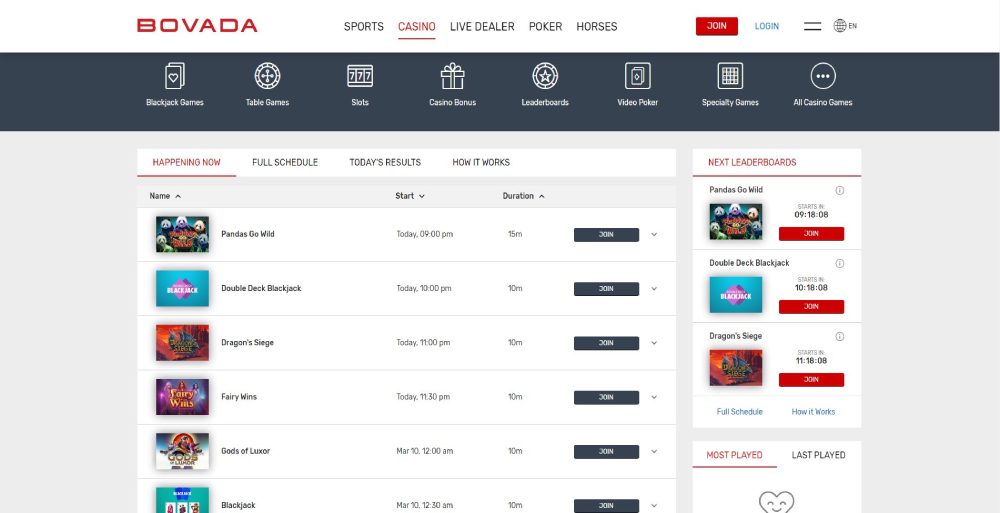
Task: Open Video Poker card icon
Action: click(638, 76)
